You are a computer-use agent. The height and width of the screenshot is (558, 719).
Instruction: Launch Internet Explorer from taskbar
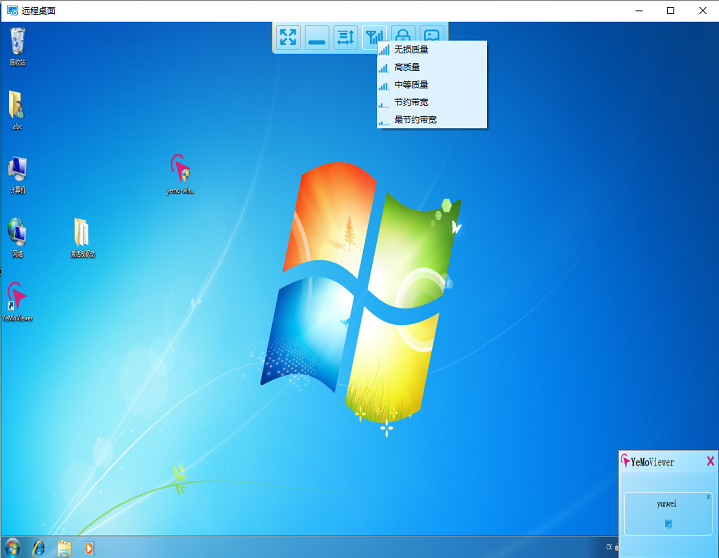coord(39,548)
